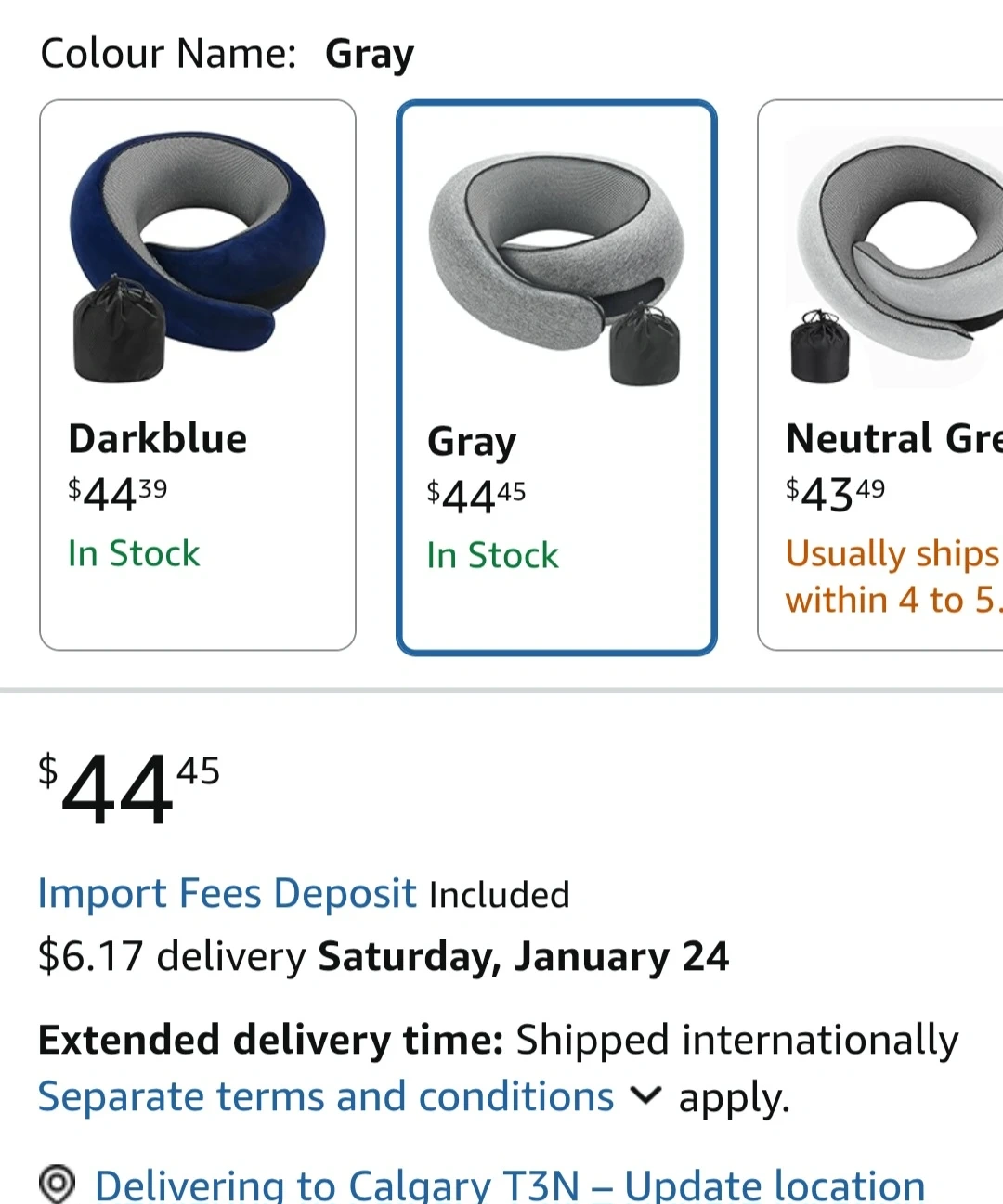Tap Delivering to Calgary T3N Update location

(x=509, y=1185)
